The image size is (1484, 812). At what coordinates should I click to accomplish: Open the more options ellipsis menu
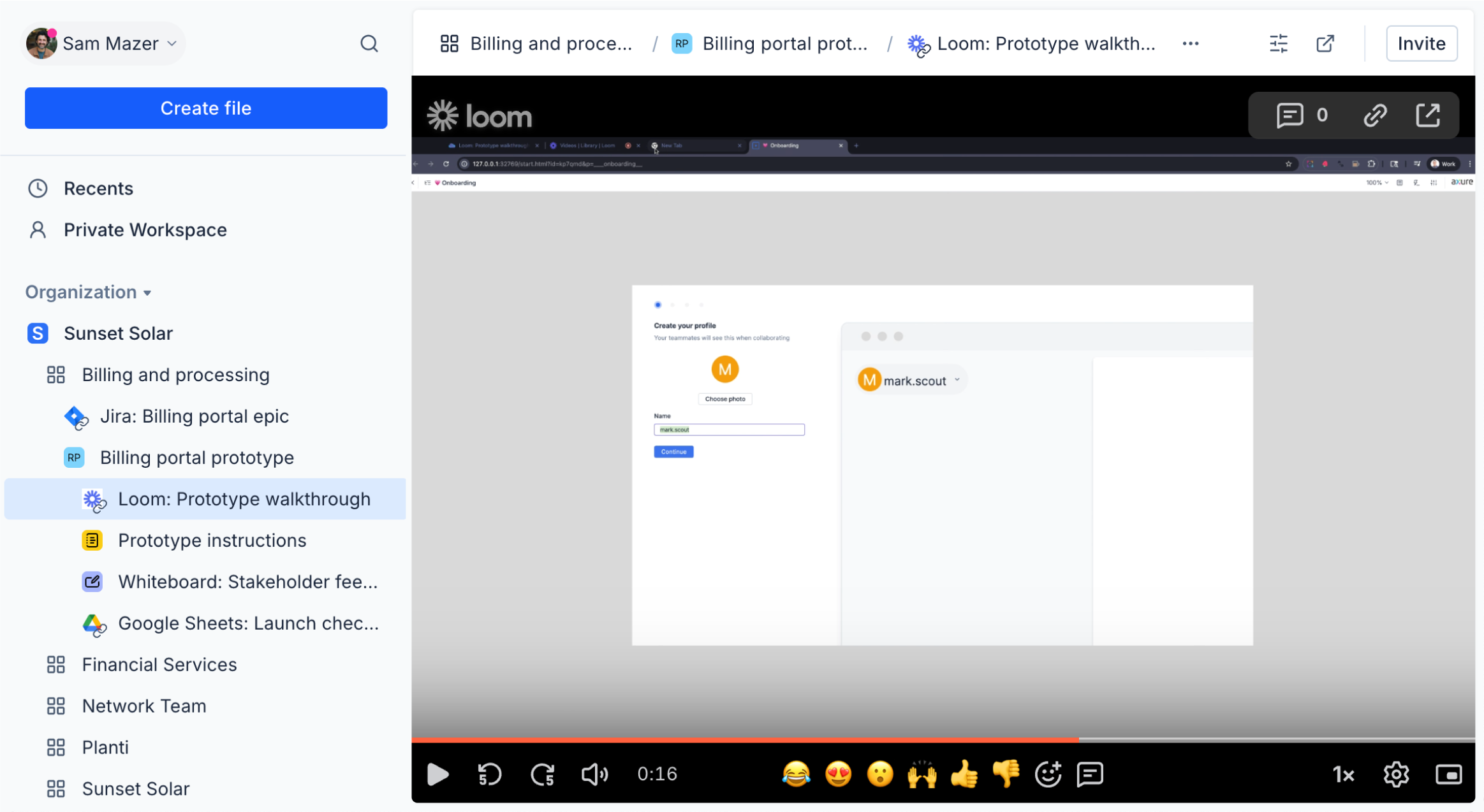(x=1190, y=43)
